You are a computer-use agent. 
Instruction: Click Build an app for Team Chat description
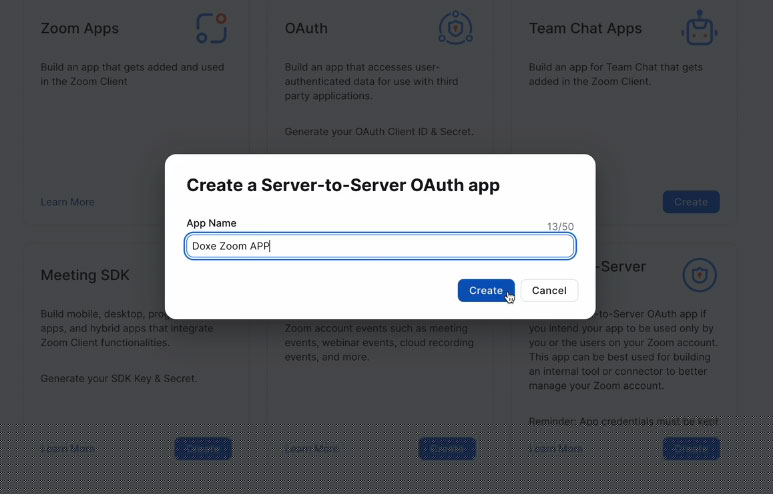tap(616, 74)
